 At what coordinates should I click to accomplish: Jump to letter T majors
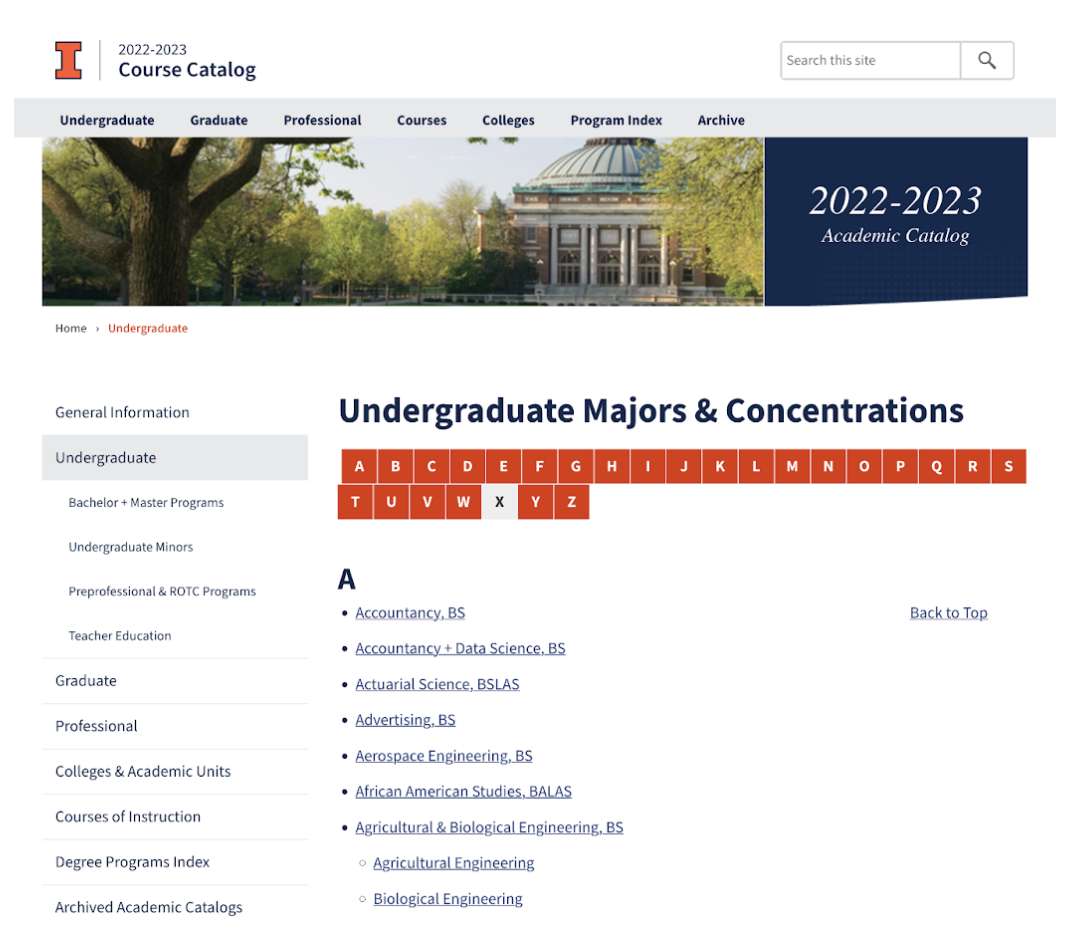coord(355,502)
